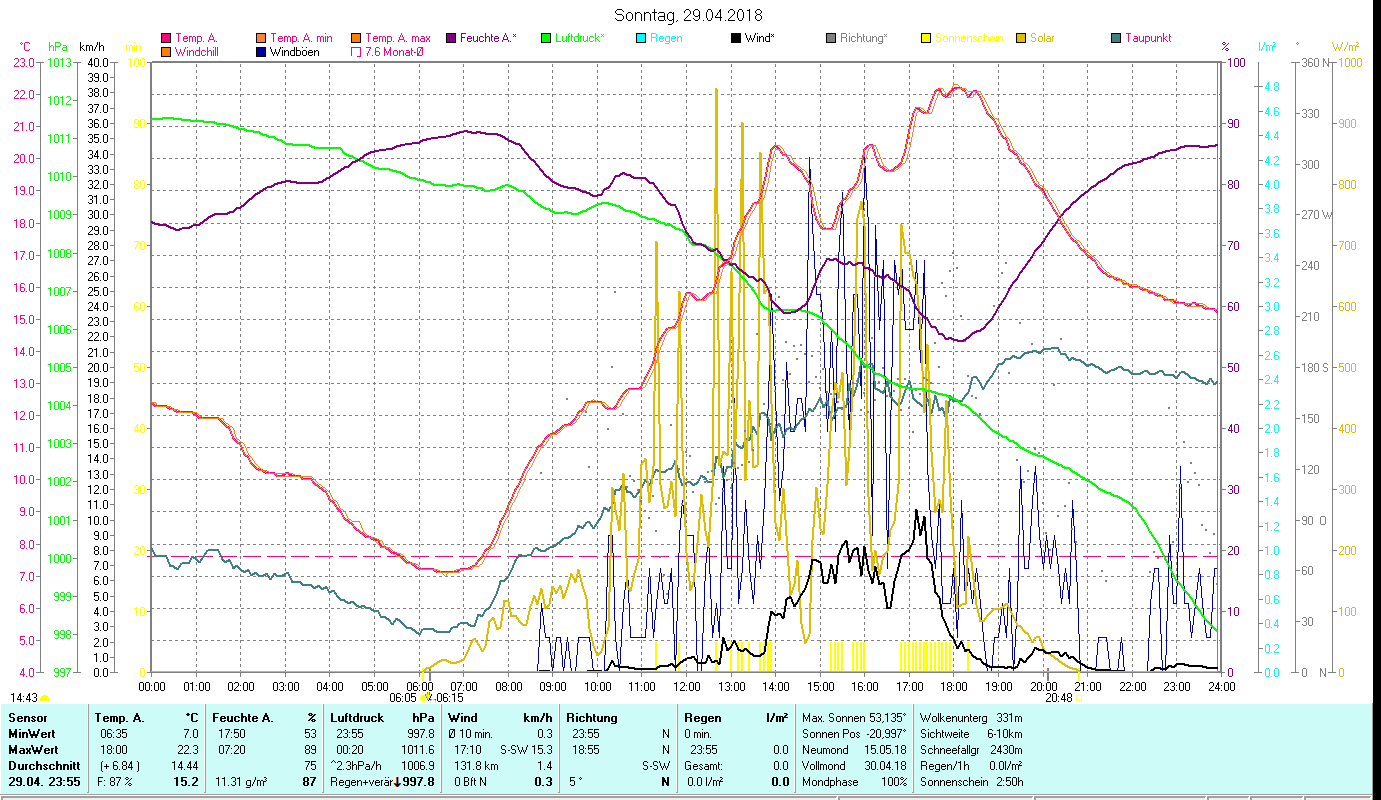This screenshot has height=800, width=1381.
Task: Click the Windchill legend color swatch
Action: (165, 52)
